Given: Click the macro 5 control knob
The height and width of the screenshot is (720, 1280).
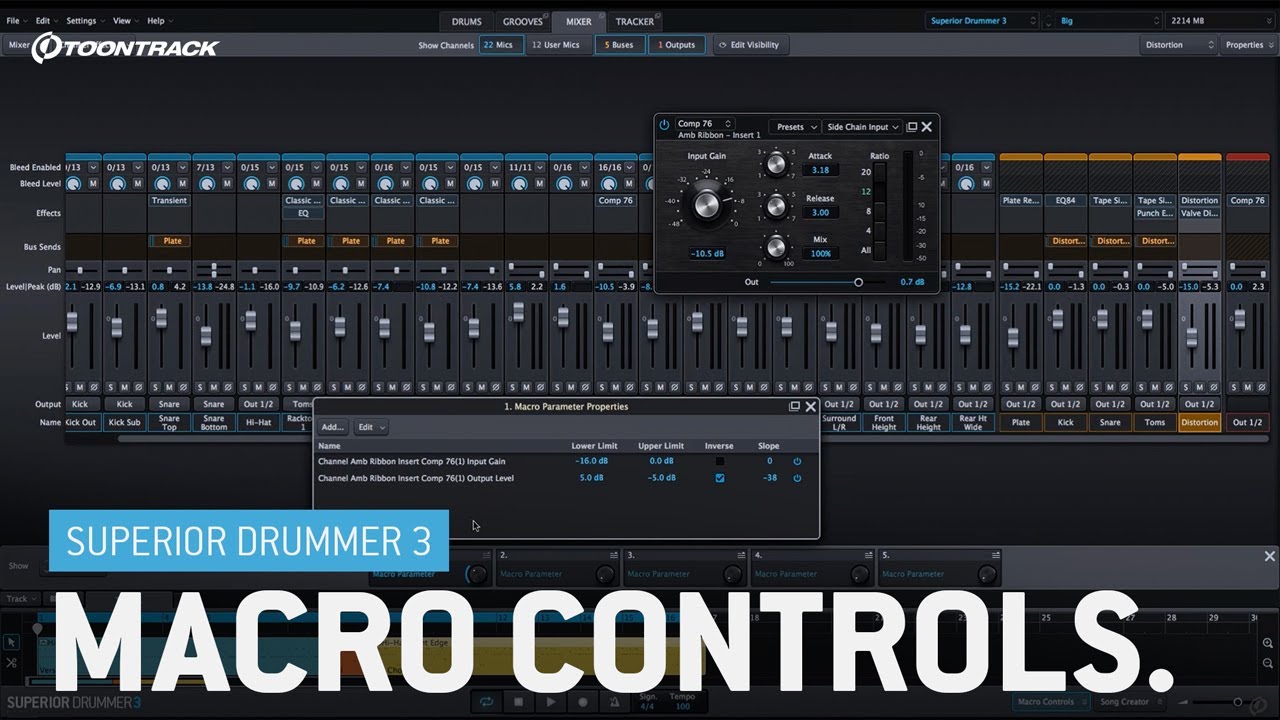Looking at the screenshot, I should [987, 574].
